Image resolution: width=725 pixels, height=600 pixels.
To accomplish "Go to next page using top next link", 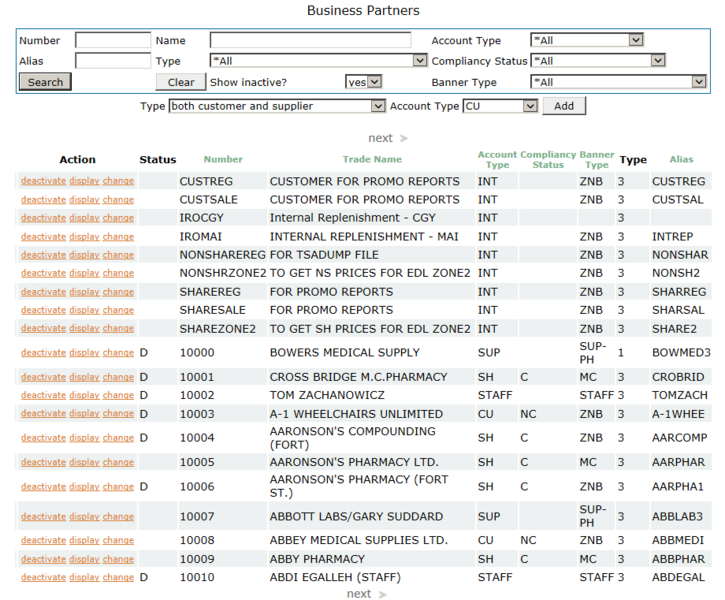I will click(x=387, y=138).
